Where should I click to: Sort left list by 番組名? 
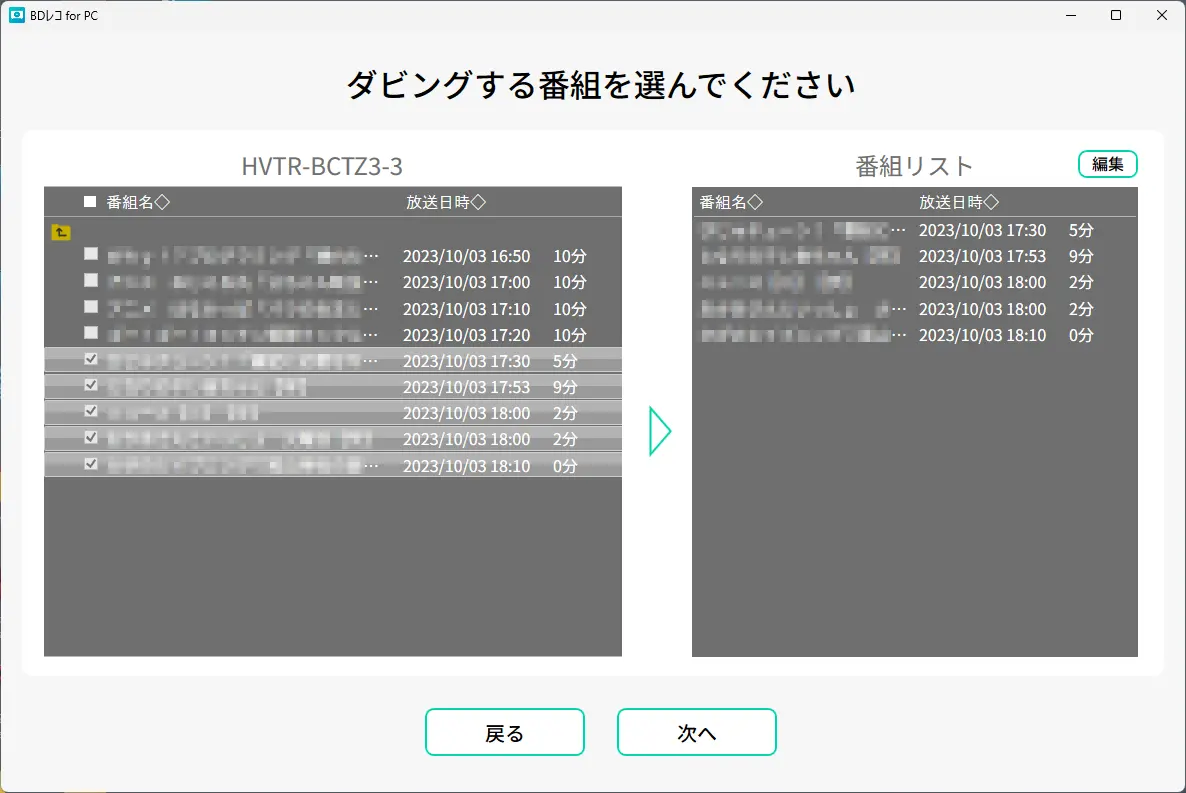coord(138,202)
